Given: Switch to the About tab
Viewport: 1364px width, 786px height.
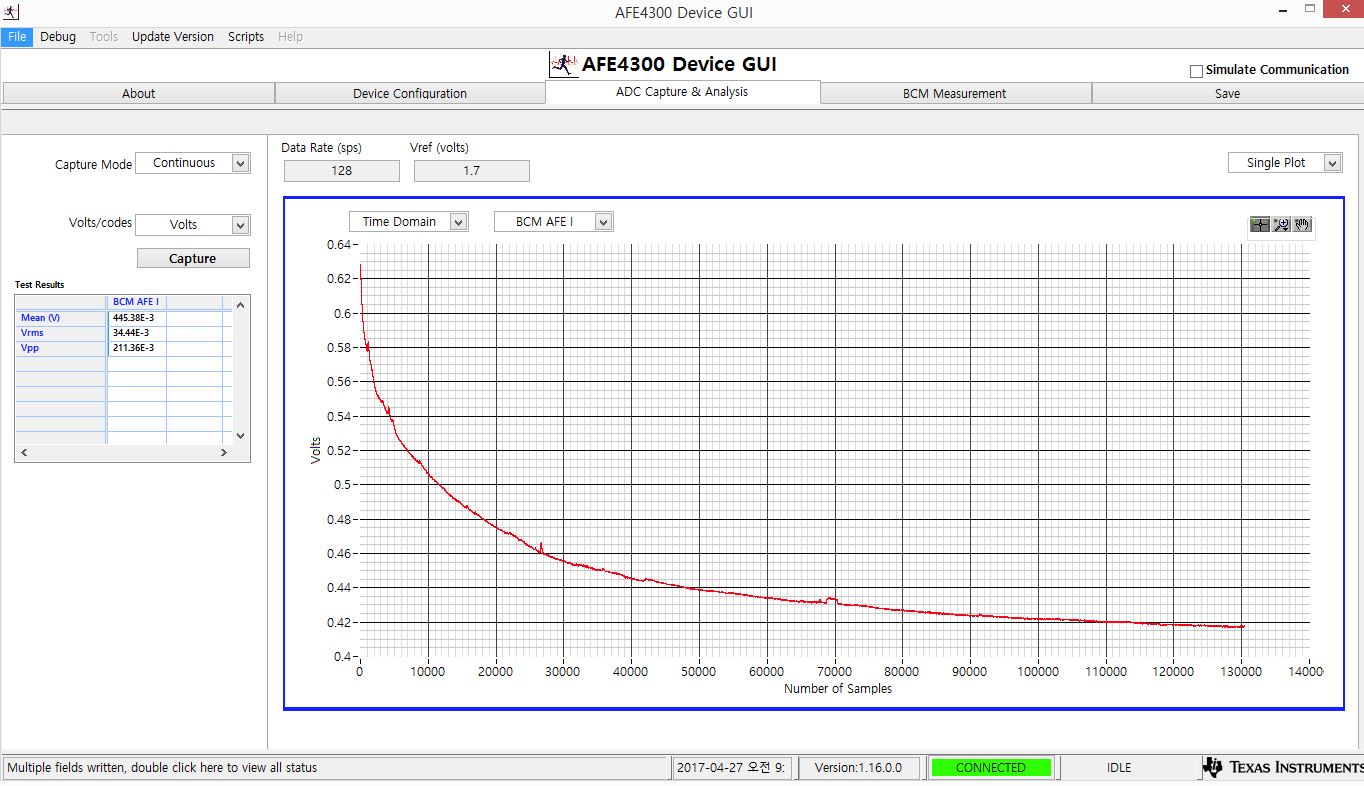Looking at the screenshot, I should (139, 93).
